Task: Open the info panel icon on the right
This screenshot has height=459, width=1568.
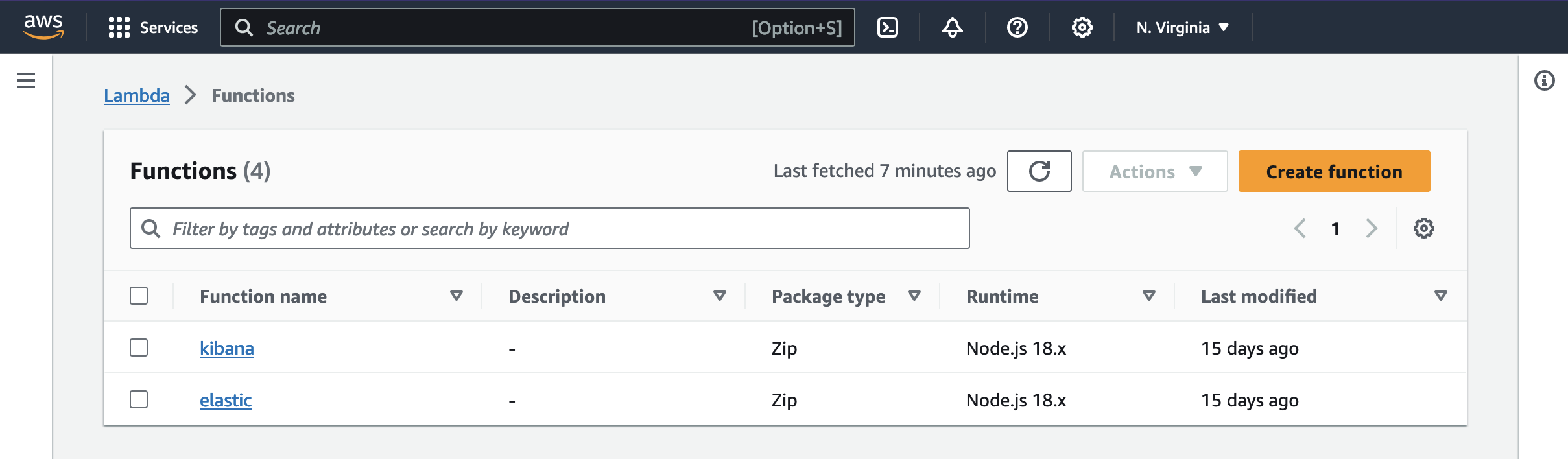Action: tap(1545, 80)
